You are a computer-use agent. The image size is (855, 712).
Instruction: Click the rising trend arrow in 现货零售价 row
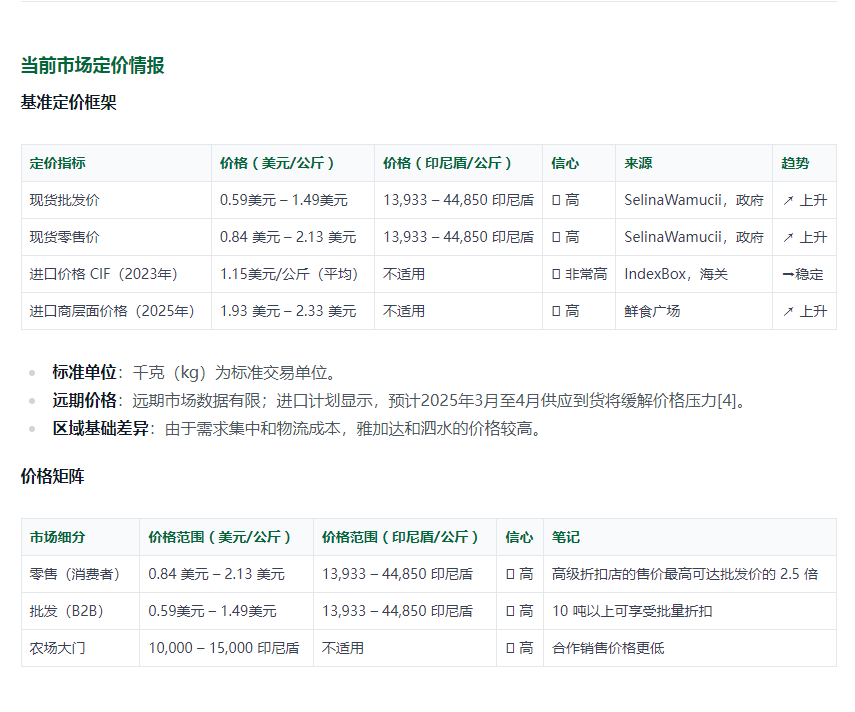click(x=788, y=237)
